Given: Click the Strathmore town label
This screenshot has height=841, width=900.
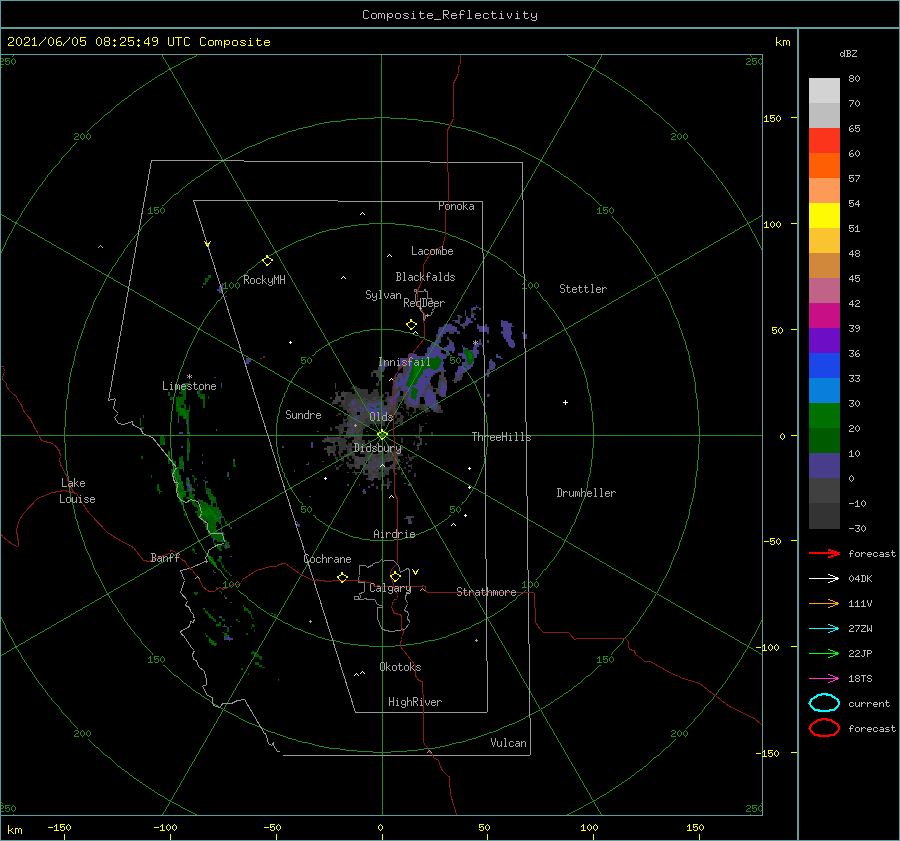Looking at the screenshot, I should coord(486,592).
